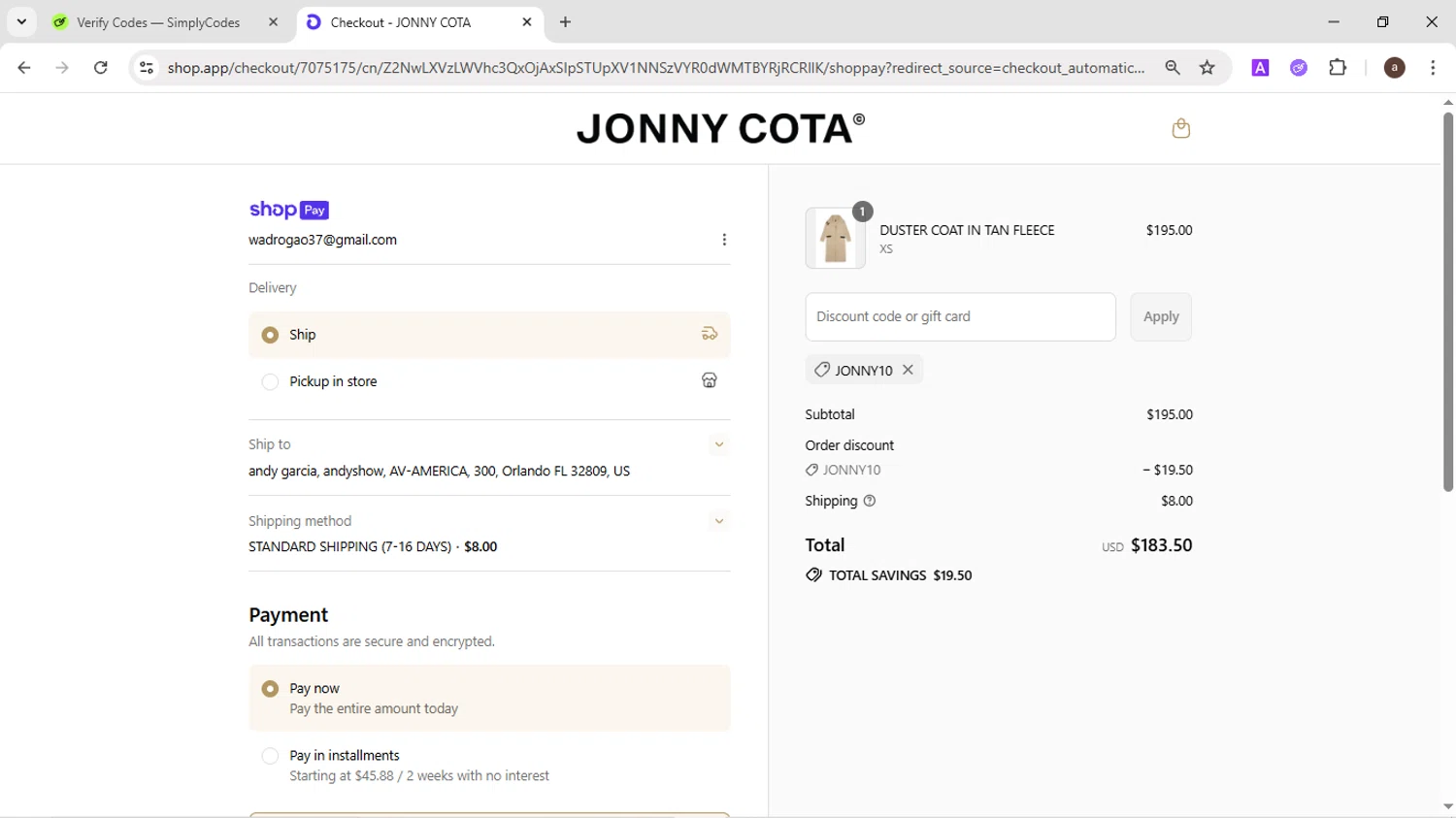Focus the discount code input field
This screenshot has width=1456, height=818.
[960, 316]
